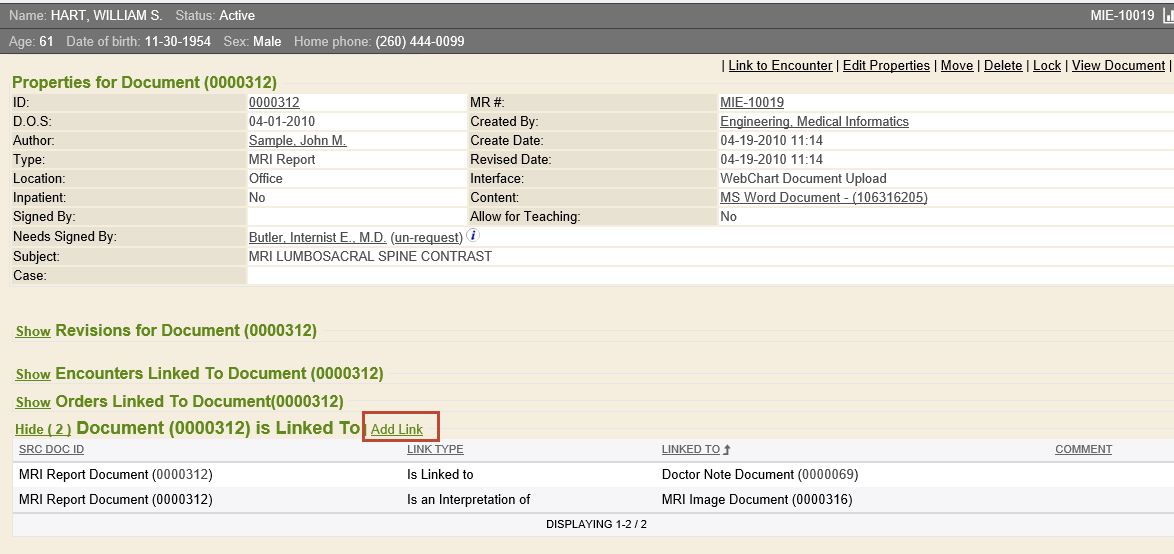Open MS Word Document content link
This screenshot has width=1174, height=554.
click(x=823, y=198)
